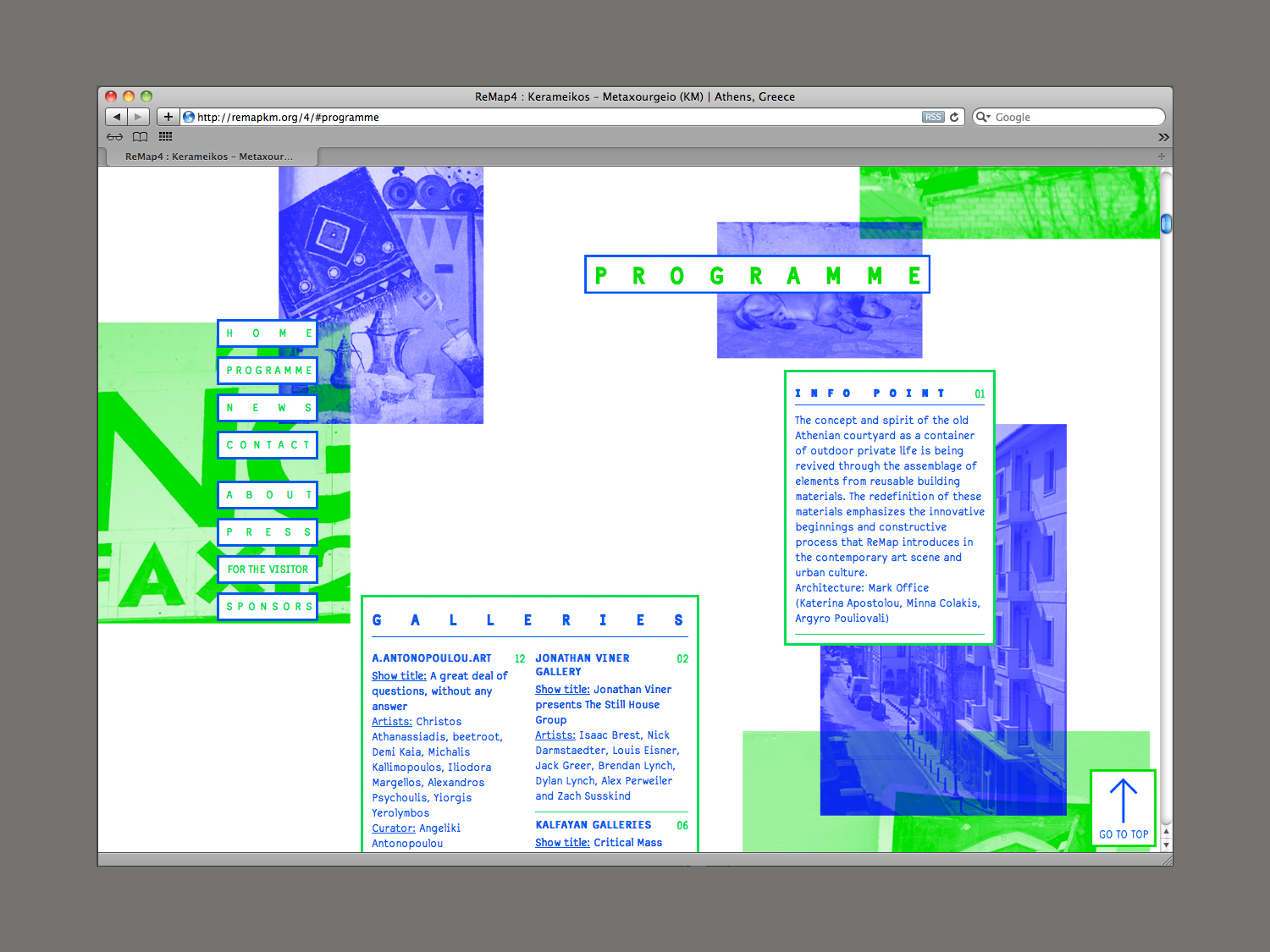
Task: Click Artists link under Jonathan Viner Gallery
Action: [555, 735]
